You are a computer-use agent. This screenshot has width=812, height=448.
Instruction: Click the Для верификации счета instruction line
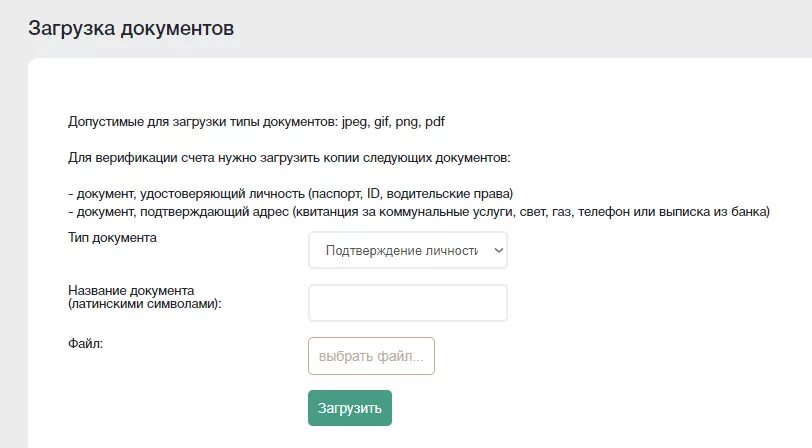tap(289, 158)
